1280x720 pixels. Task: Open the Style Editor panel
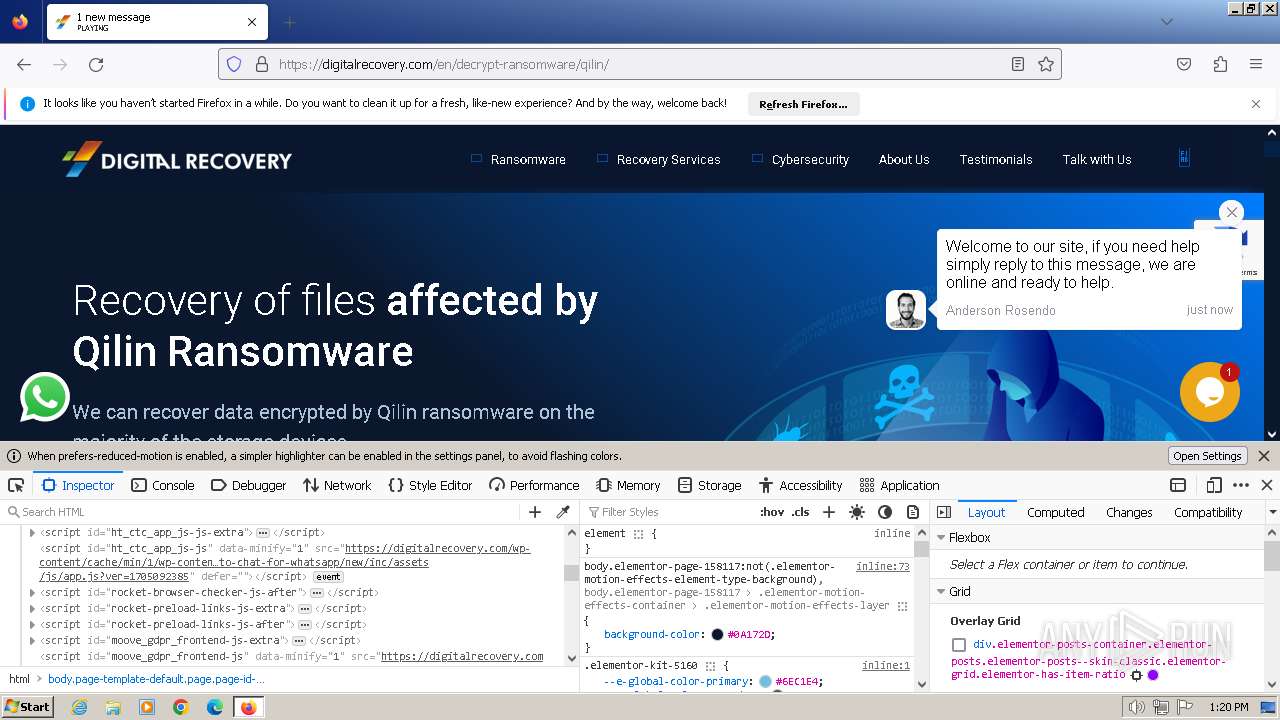[430, 485]
